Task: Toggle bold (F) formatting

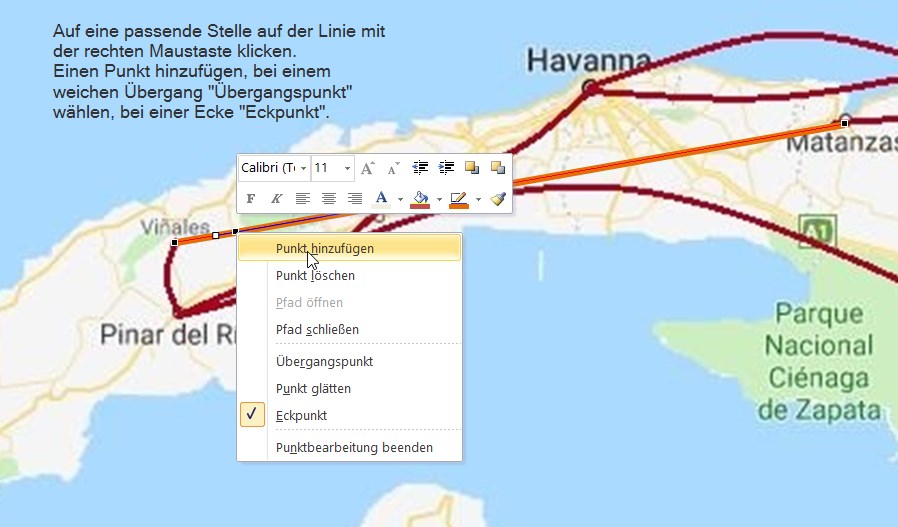Action: point(250,199)
